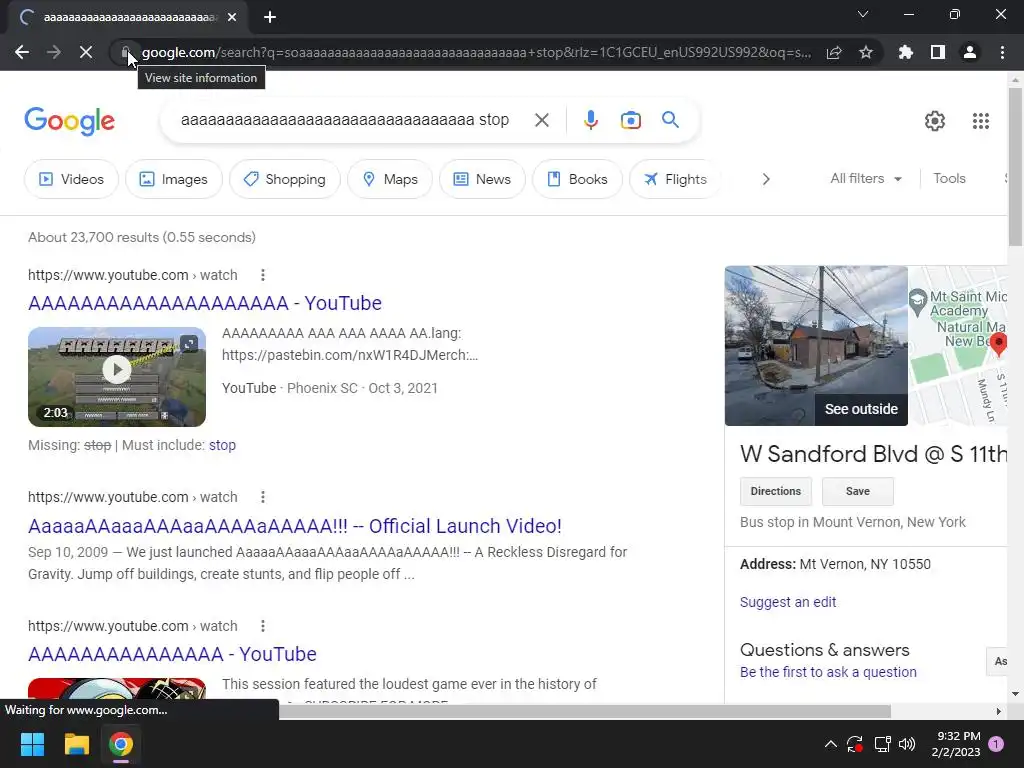The width and height of the screenshot is (1024, 768).
Task: Show more filter chips with the arrow
Action: [766, 179]
